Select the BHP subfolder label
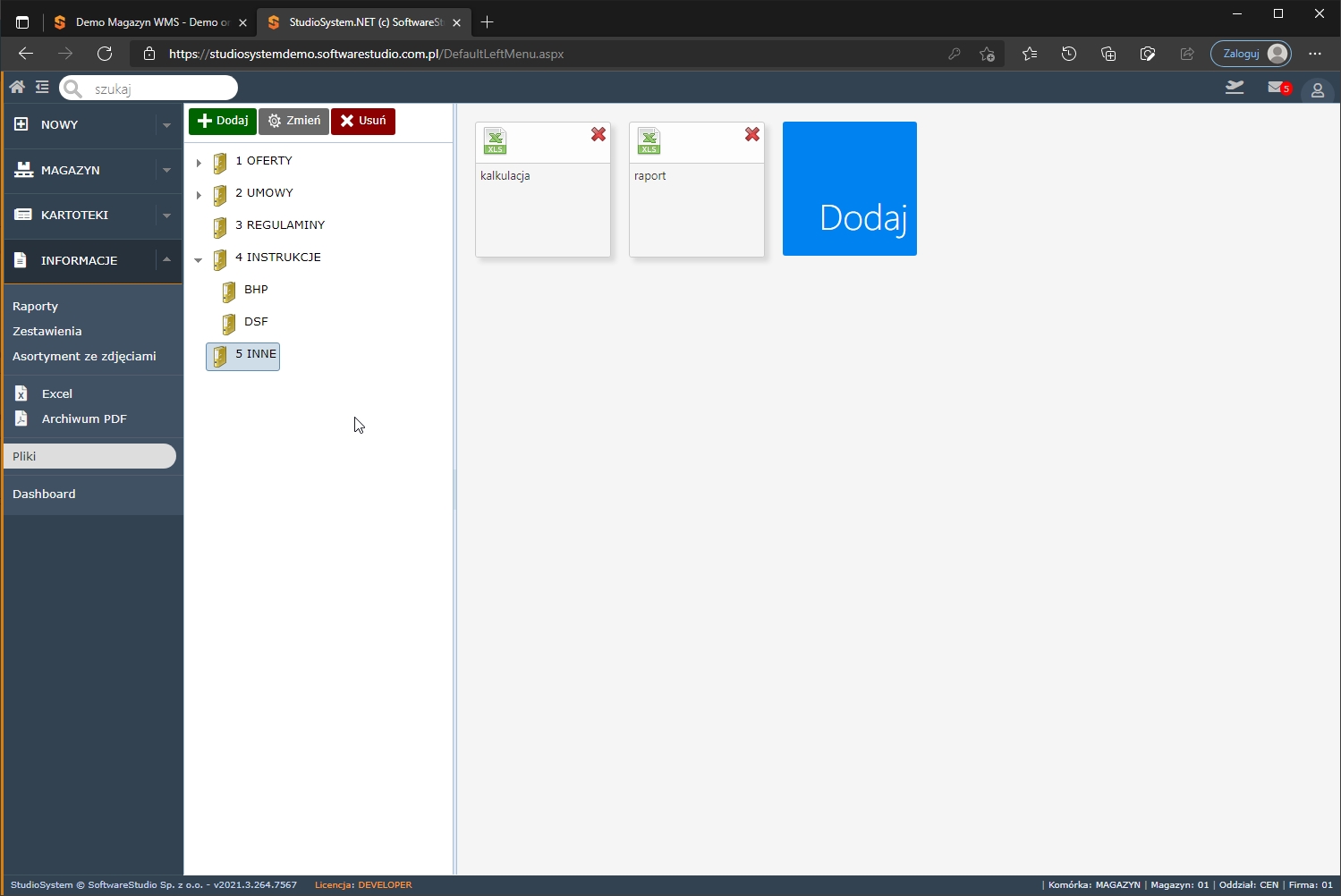Viewport: 1341px width, 896px height. [256, 290]
